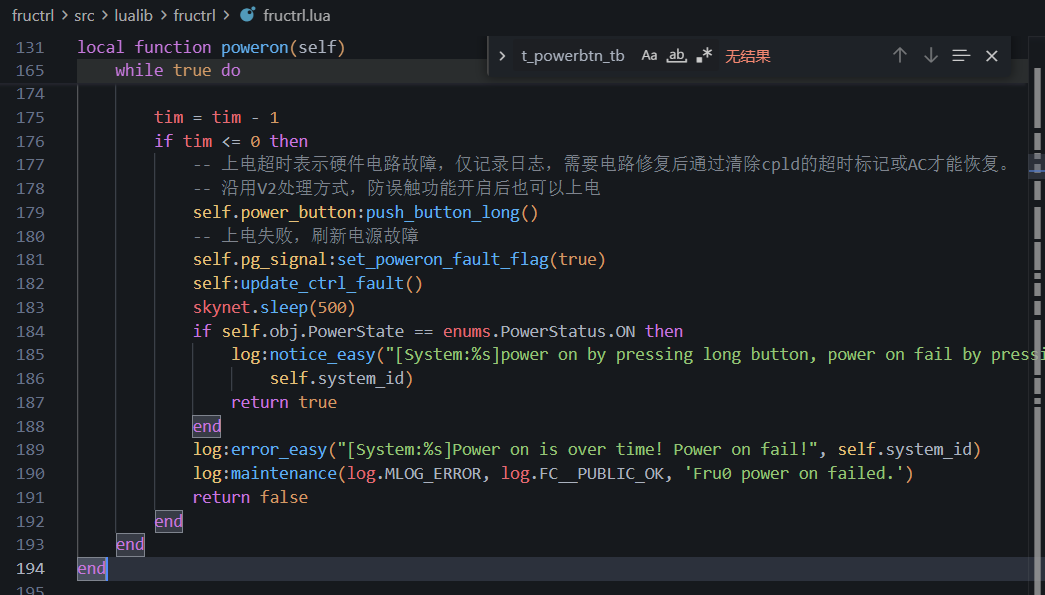Click 'log.FC__PUBLIC_OK' argument
This screenshot has height=595, width=1045.
point(582,474)
